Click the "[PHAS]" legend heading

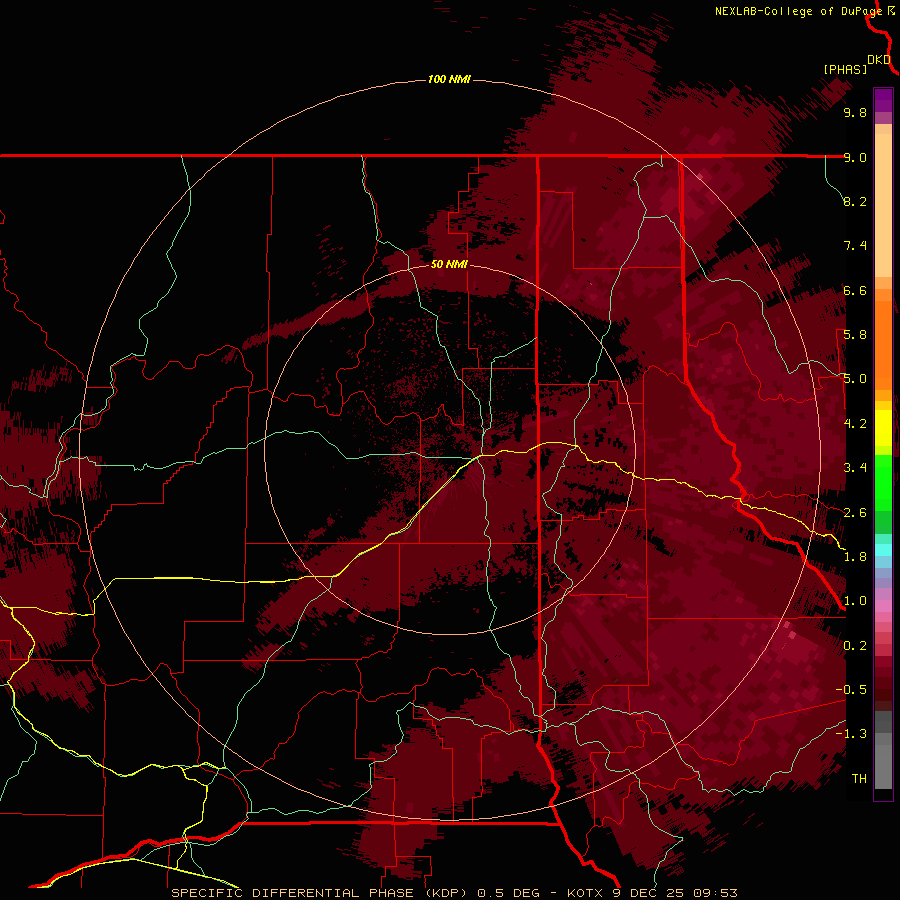click(845, 69)
